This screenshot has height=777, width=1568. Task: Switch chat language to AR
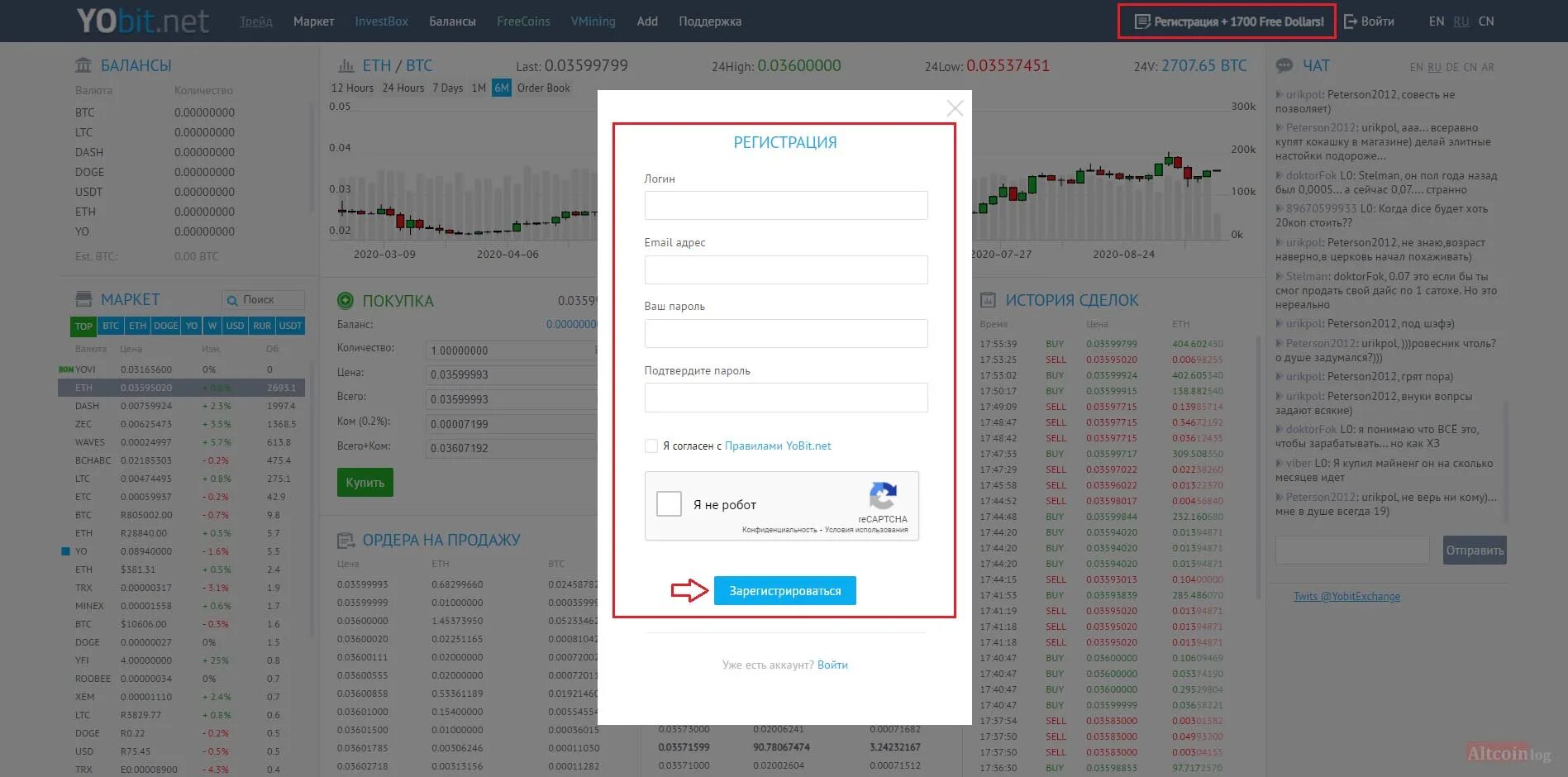point(1488,67)
